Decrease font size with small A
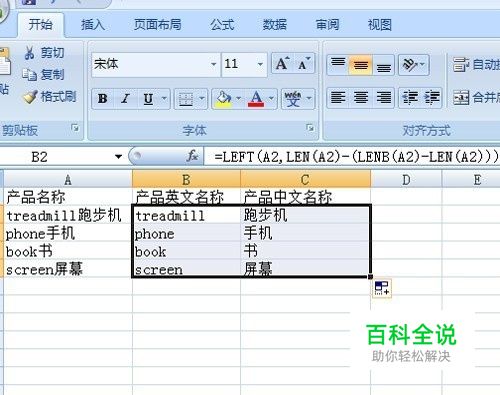Viewport: 500px width, 395px height. click(304, 63)
